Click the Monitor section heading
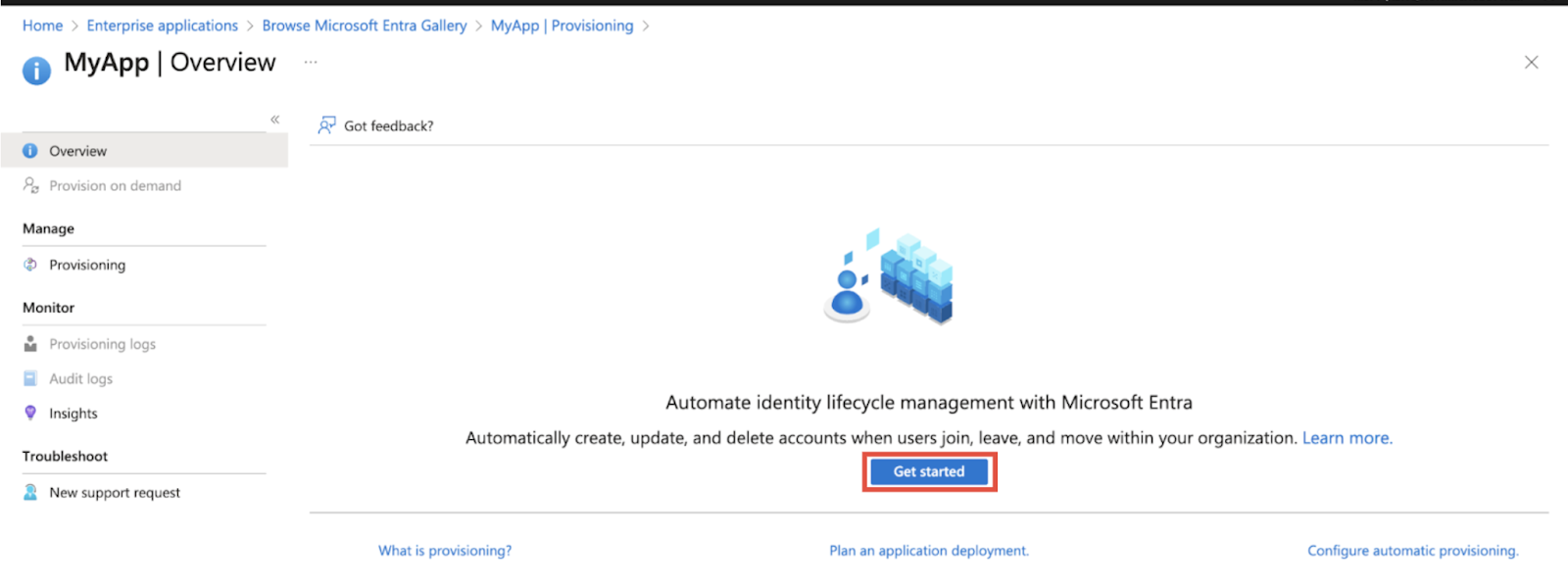Viewport: 1568px width, 586px height. click(48, 308)
